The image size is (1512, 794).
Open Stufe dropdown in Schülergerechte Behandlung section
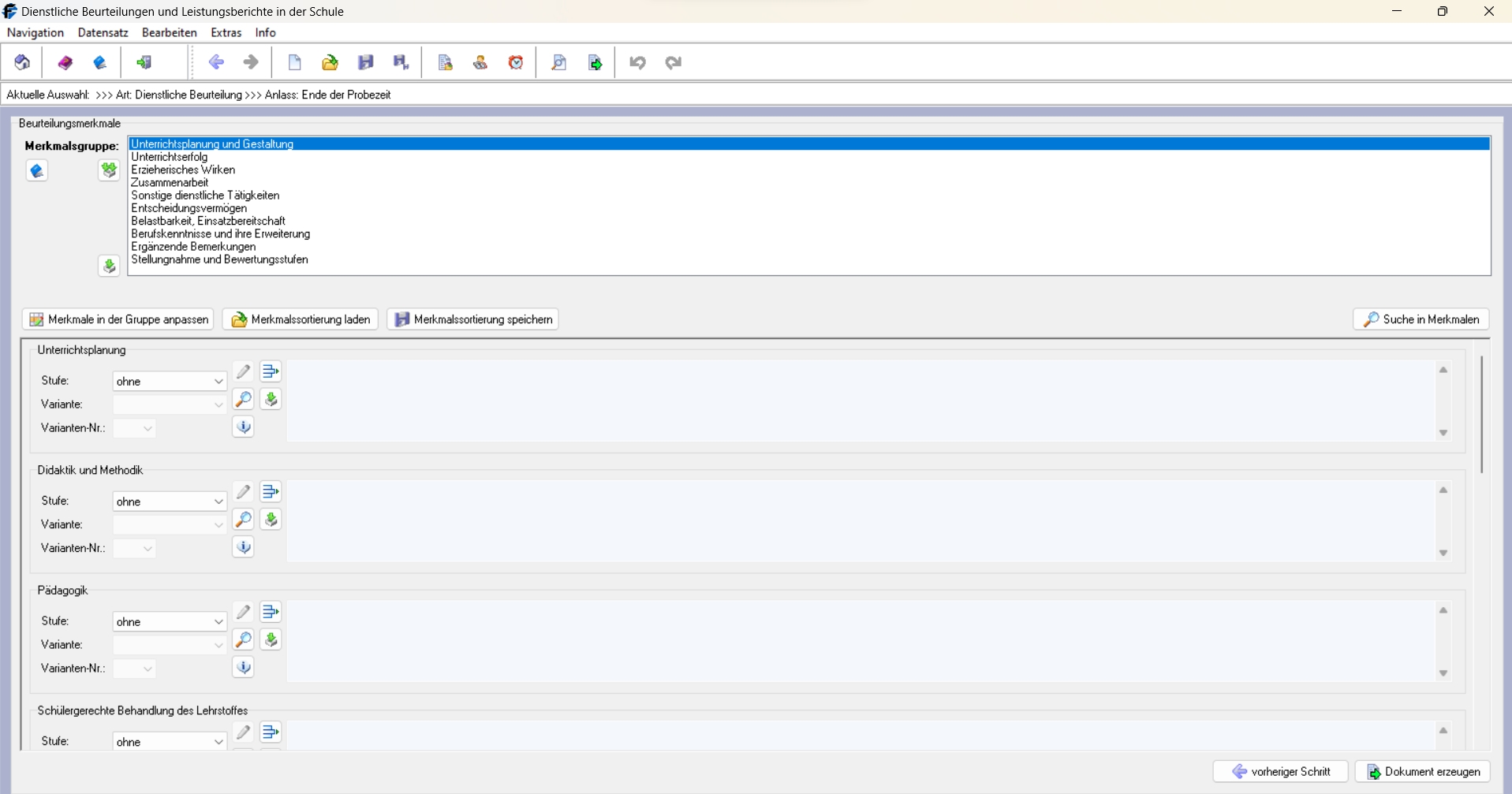[x=170, y=742]
